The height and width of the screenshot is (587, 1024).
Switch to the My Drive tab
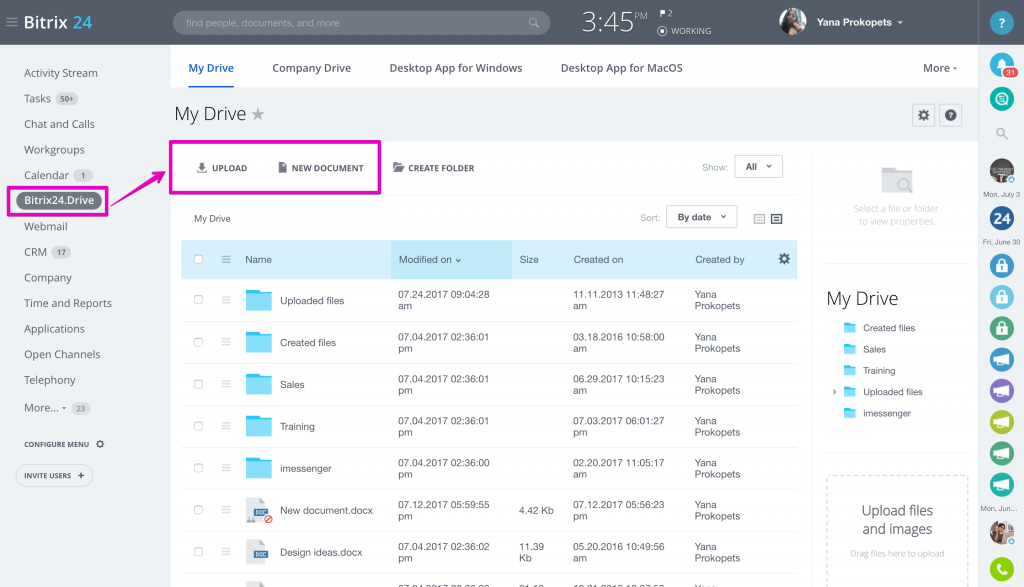click(211, 68)
